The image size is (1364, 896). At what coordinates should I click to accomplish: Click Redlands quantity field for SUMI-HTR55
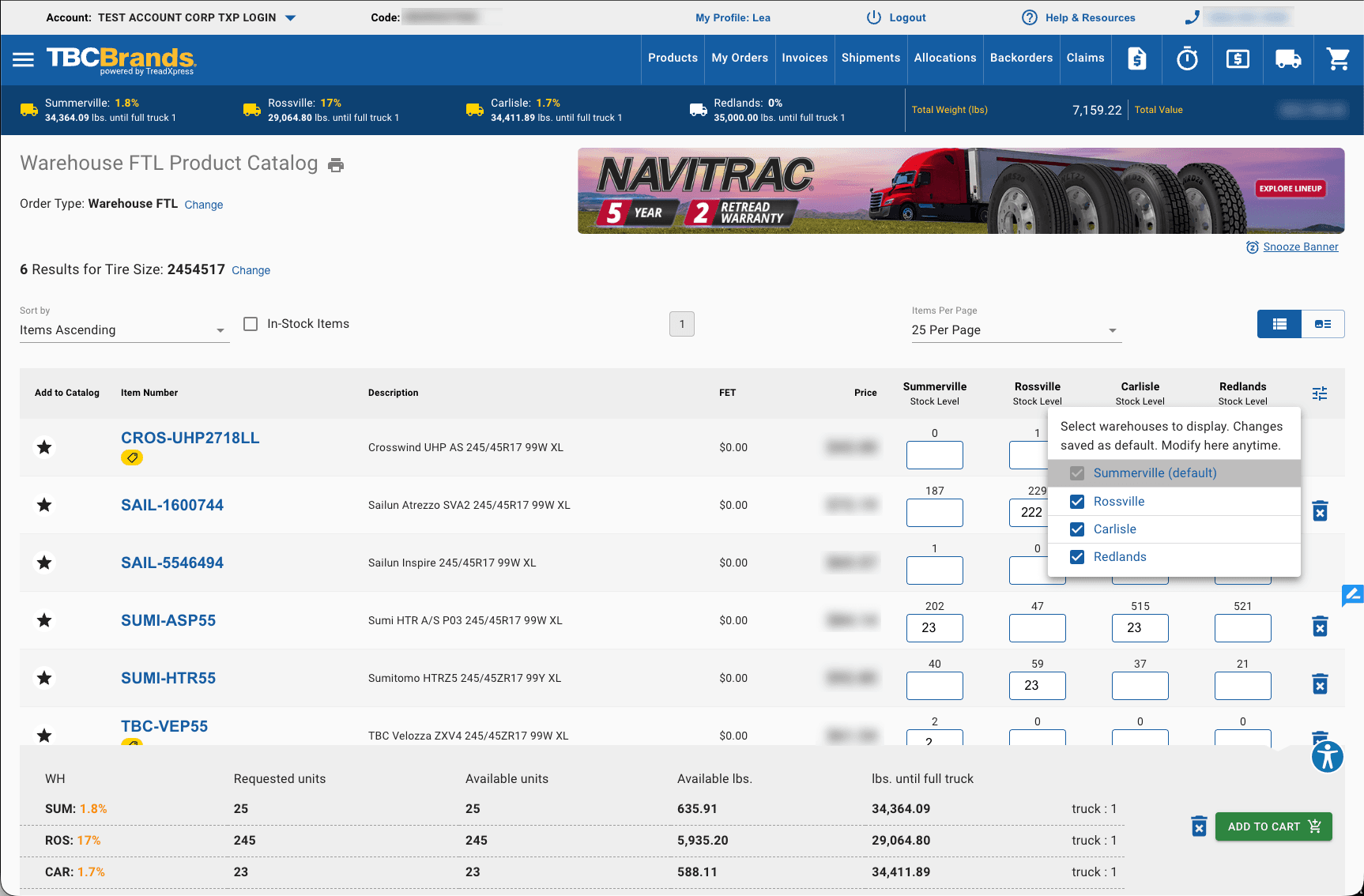point(1242,686)
